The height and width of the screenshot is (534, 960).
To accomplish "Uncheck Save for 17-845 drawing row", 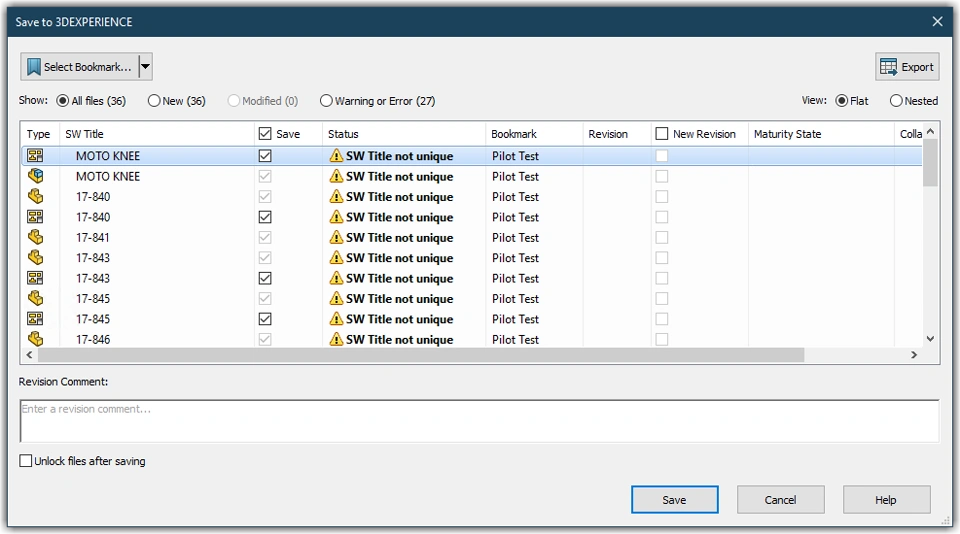I will 265,319.
